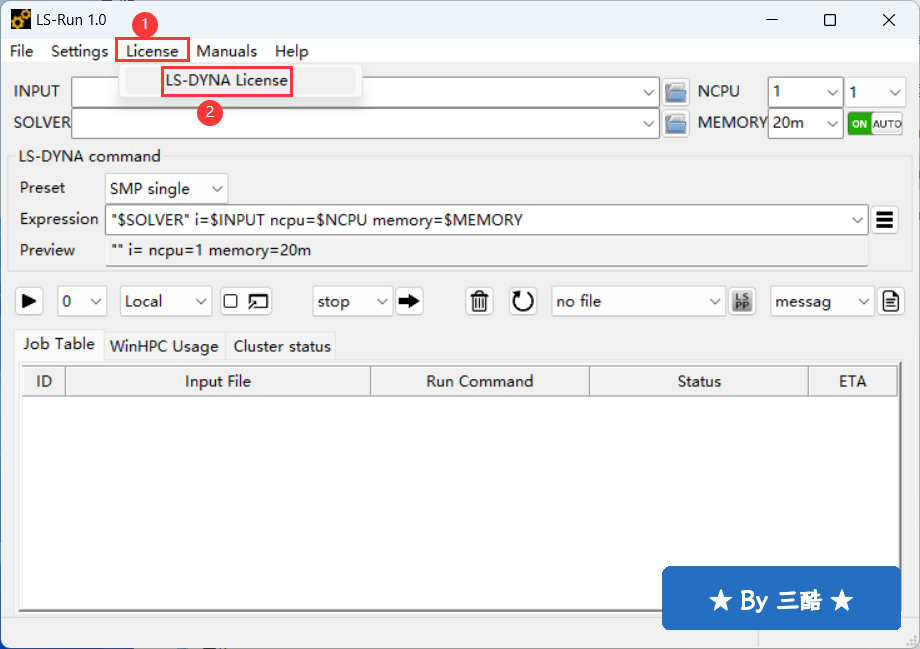This screenshot has width=920, height=649.
Task: Expand the INPUT path dropdown
Action: (648, 93)
